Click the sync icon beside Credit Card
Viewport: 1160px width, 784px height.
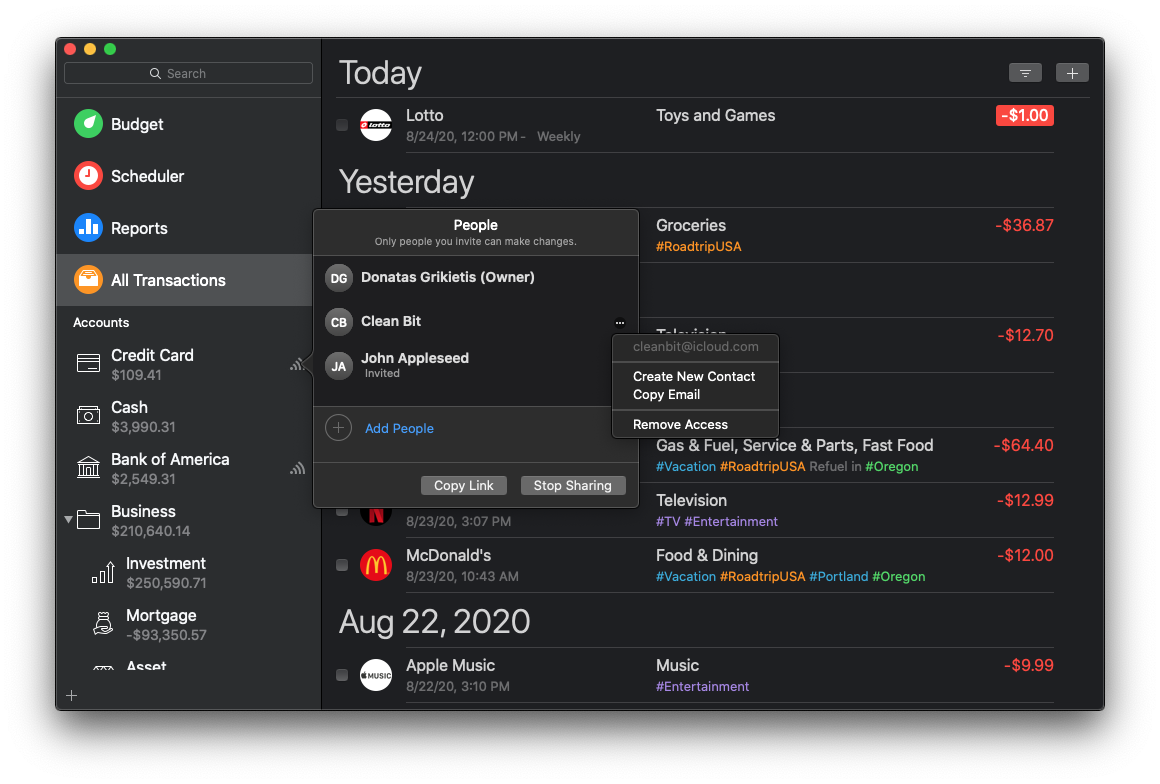tap(298, 365)
